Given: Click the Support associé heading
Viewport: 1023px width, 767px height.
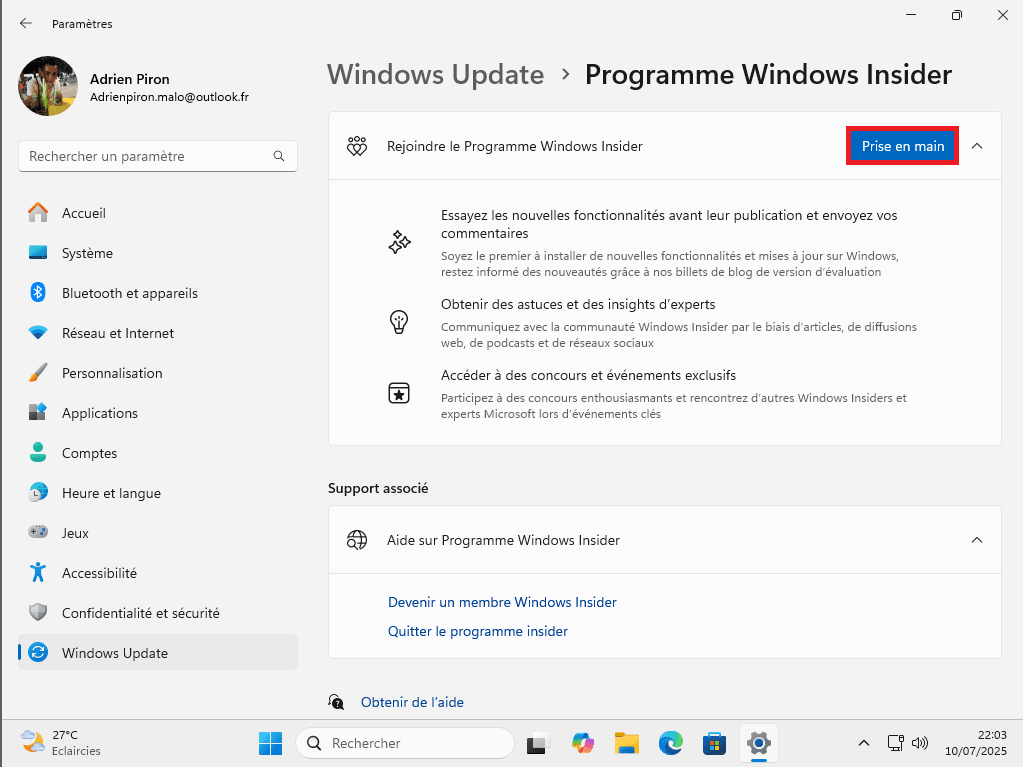Looking at the screenshot, I should pos(378,489).
